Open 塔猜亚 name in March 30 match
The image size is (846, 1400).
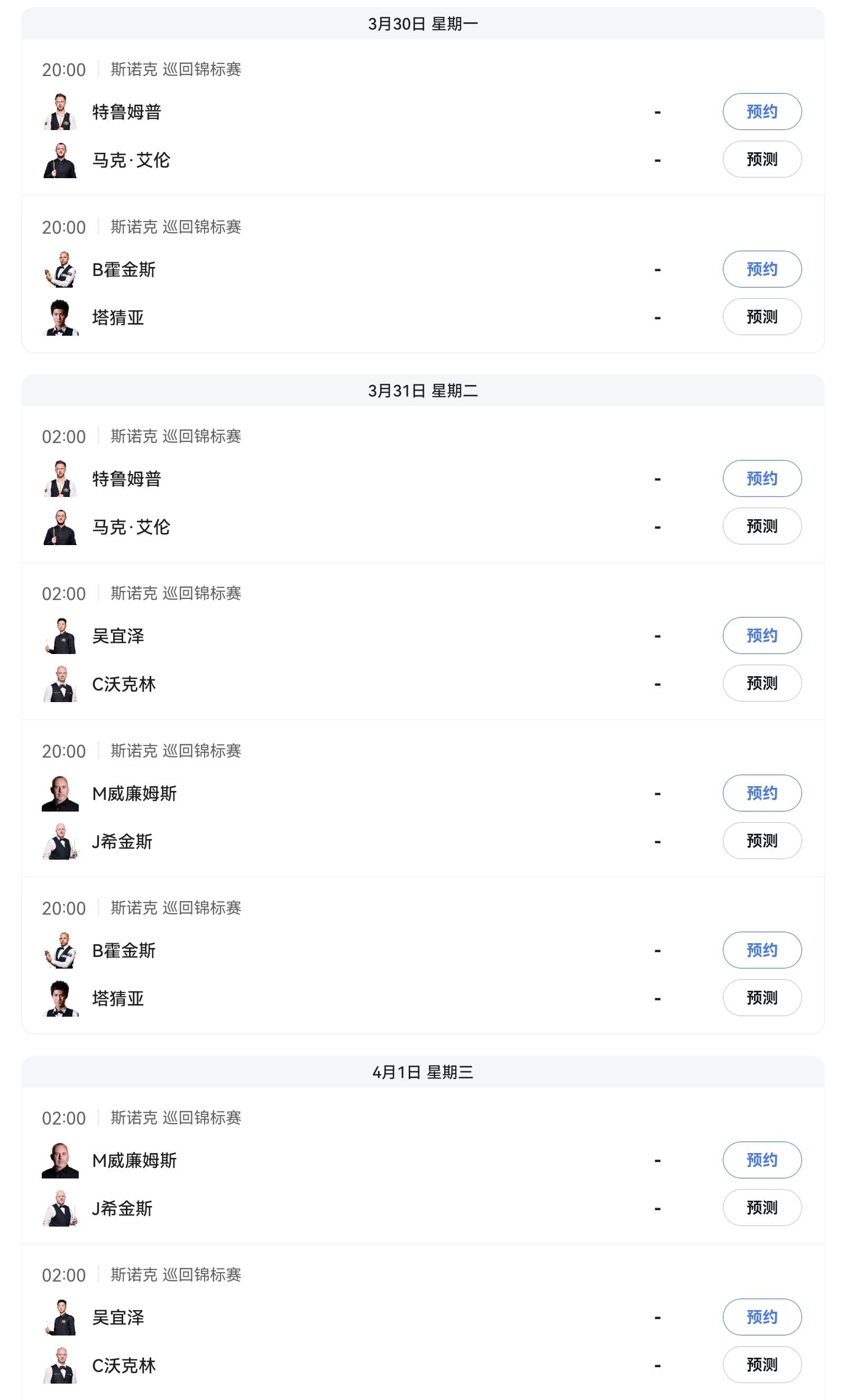(x=118, y=318)
